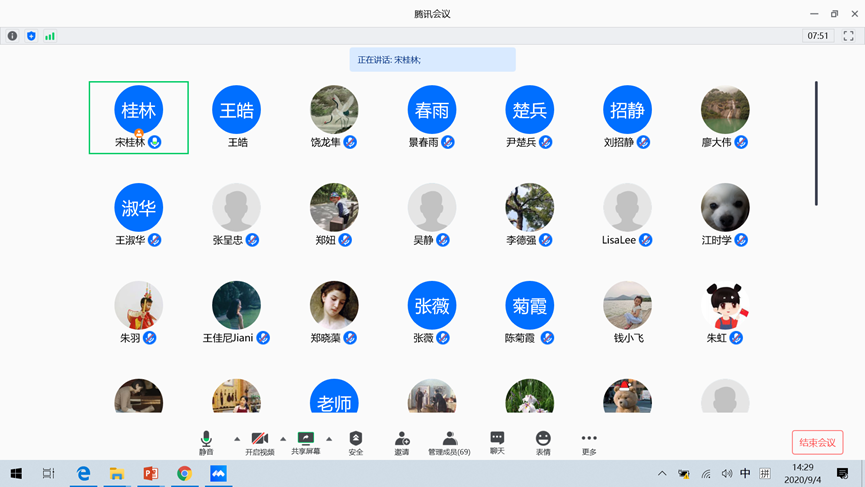865x487 pixels.
Task: Click the blue security shield icon
Action: pos(31,36)
